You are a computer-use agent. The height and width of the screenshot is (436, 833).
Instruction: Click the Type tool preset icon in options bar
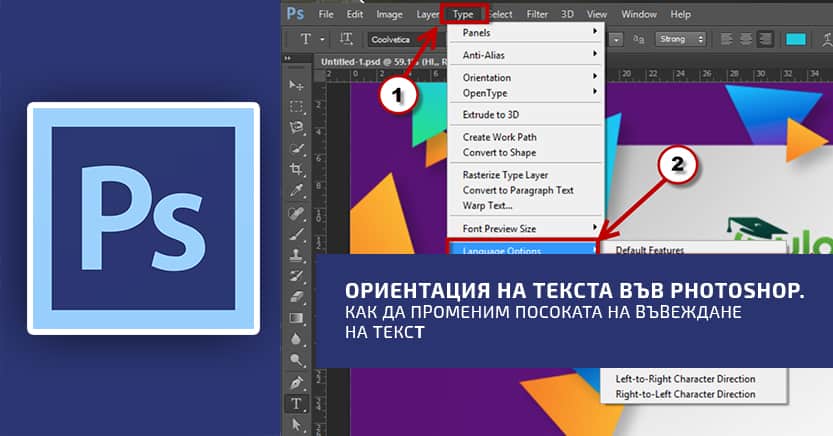(x=306, y=39)
